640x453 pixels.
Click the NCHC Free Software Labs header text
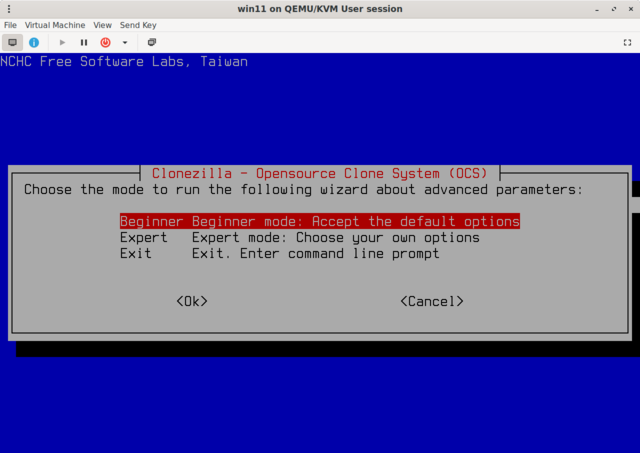(124, 62)
